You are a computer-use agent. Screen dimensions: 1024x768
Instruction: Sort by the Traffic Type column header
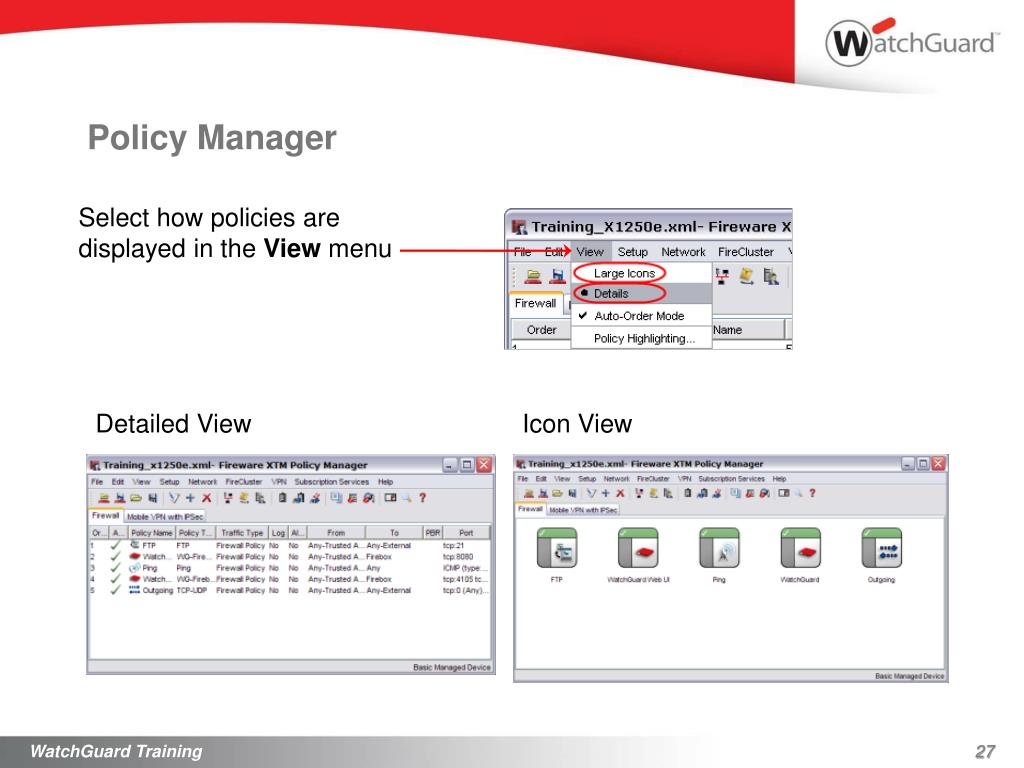point(242,533)
